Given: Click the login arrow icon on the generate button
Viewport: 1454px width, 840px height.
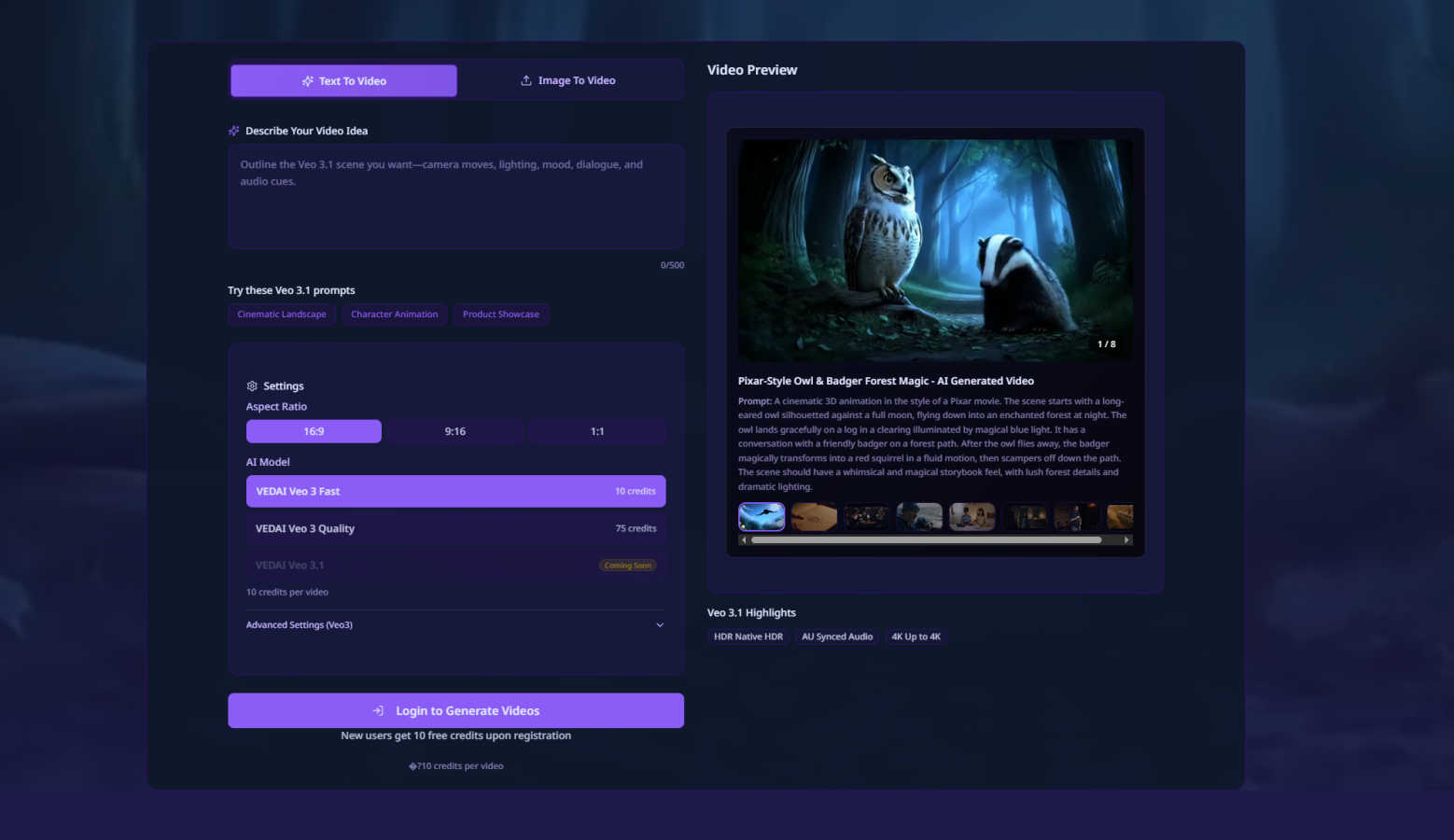Looking at the screenshot, I should click(x=378, y=711).
